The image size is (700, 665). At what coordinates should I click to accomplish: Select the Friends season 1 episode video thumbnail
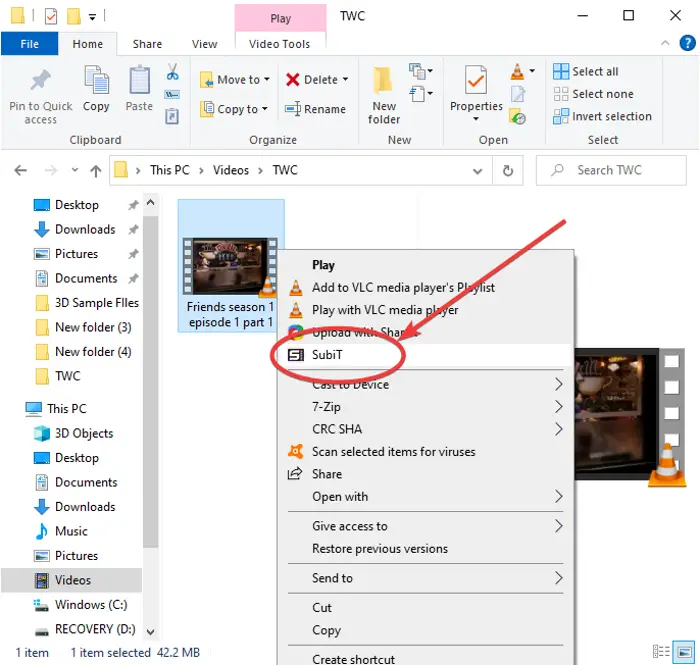coord(230,268)
